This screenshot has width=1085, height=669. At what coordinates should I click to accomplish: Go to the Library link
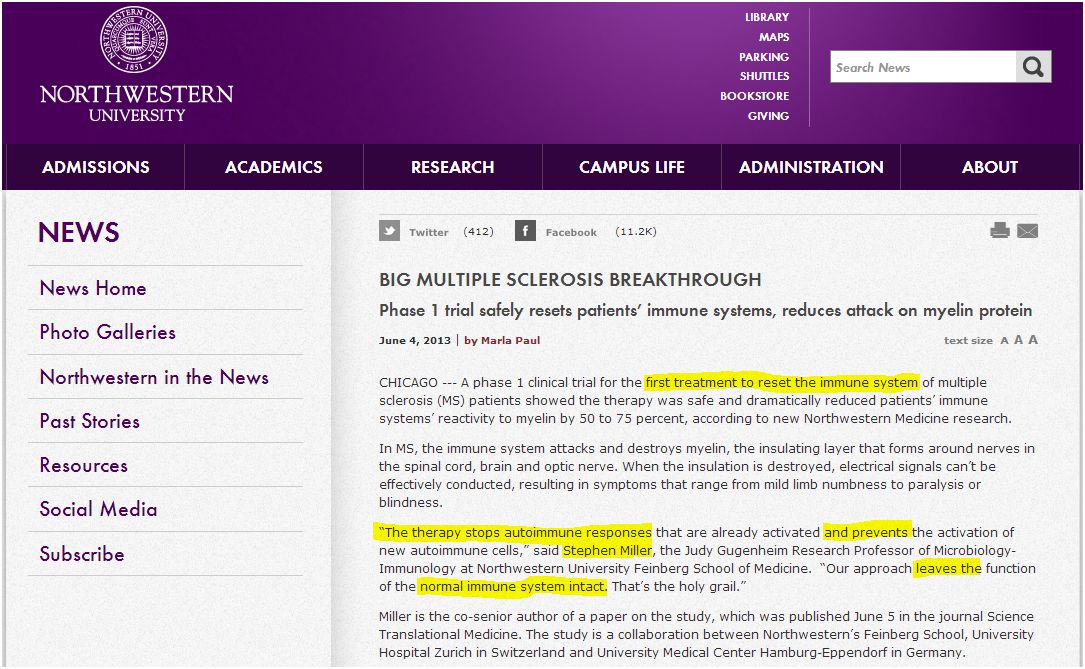click(767, 17)
